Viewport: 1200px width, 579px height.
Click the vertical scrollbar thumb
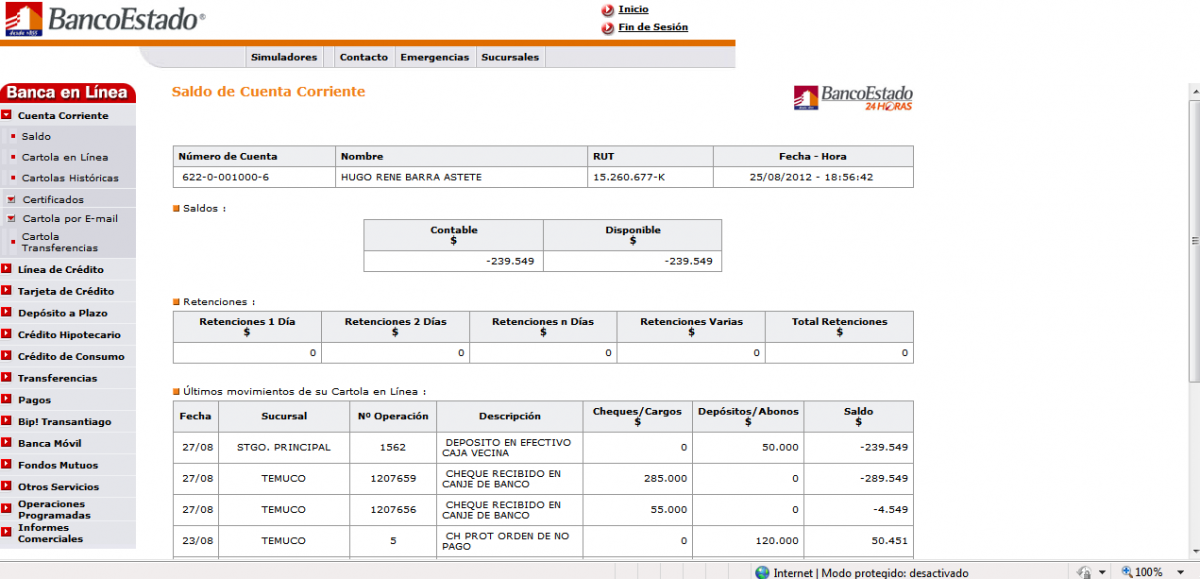click(x=1194, y=240)
